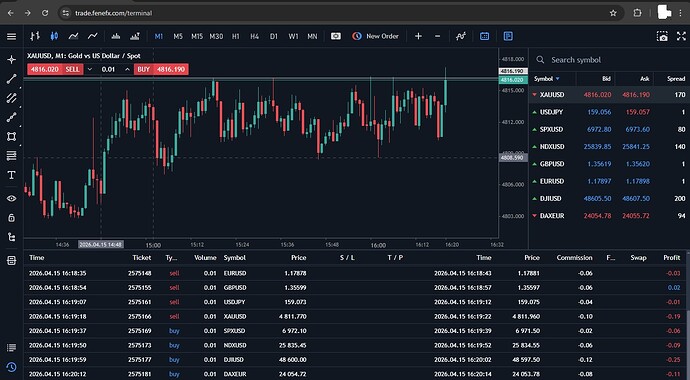Select the trend line drawing tool
The height and width of the screenshot is (380, 690).
11,79
